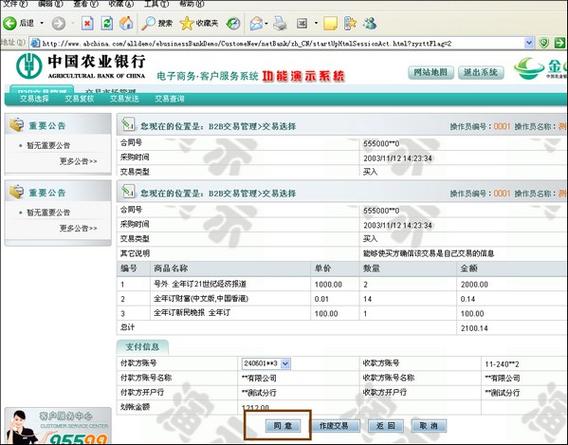Click the 数量 column header
568x445 pixels.
coord(372,268)
